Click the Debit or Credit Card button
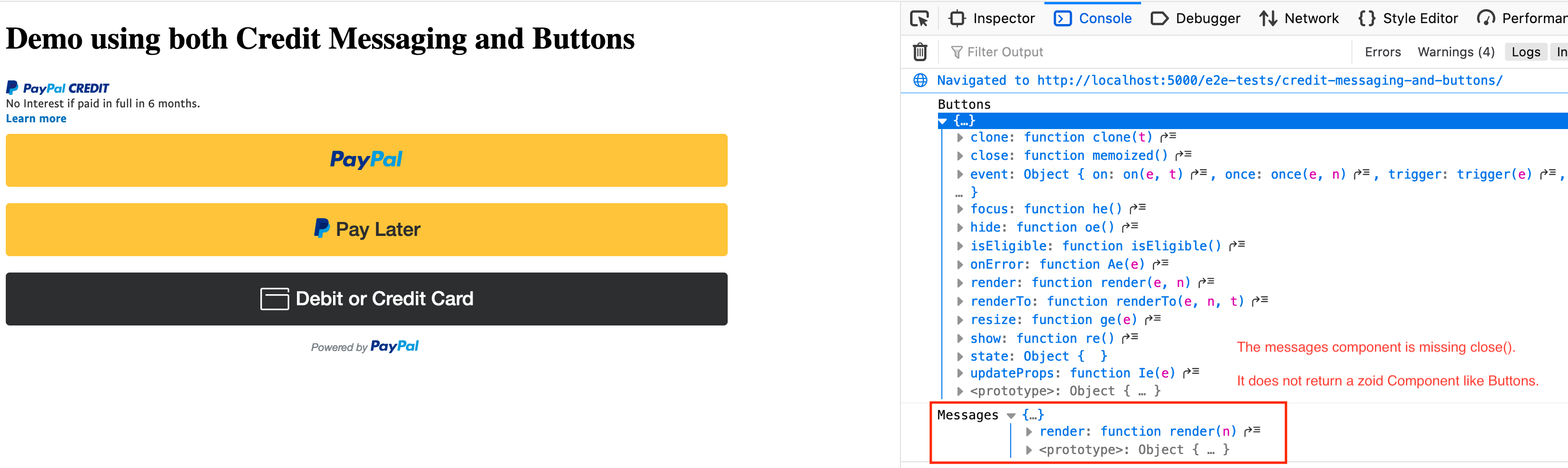 coord(366,299)
